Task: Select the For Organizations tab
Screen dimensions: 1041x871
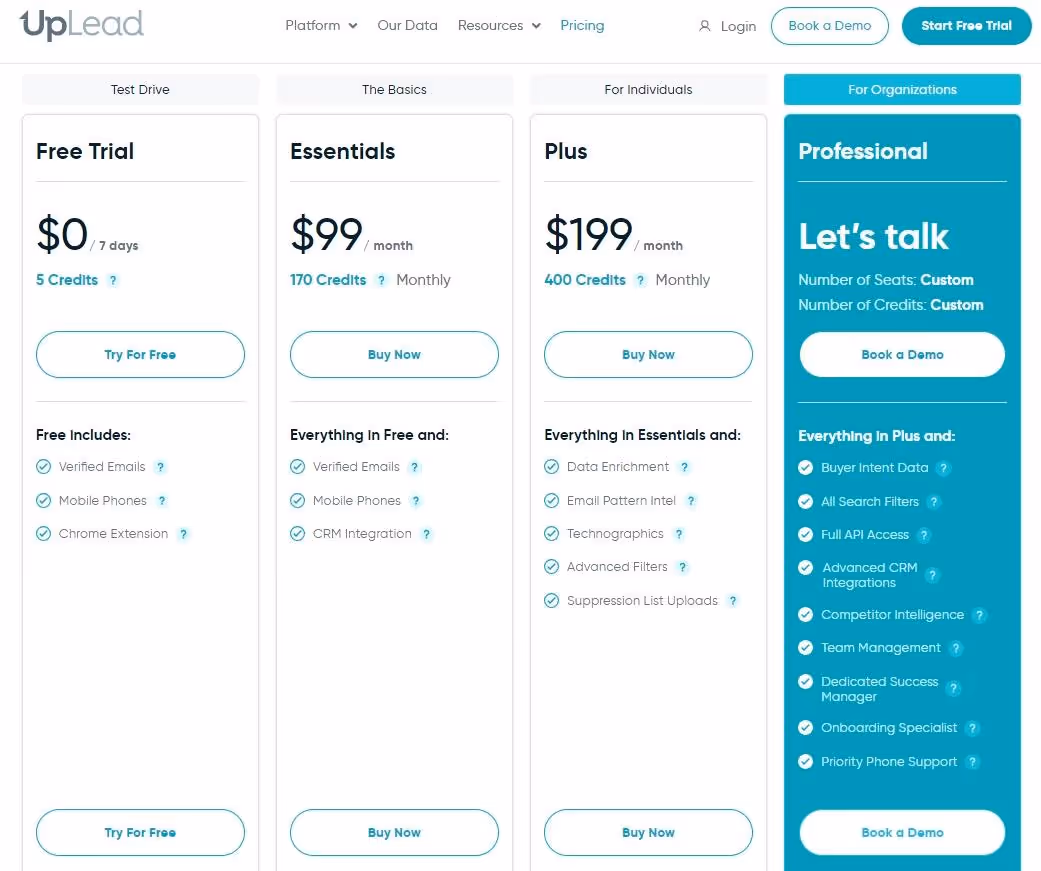Action: (901, 89)
